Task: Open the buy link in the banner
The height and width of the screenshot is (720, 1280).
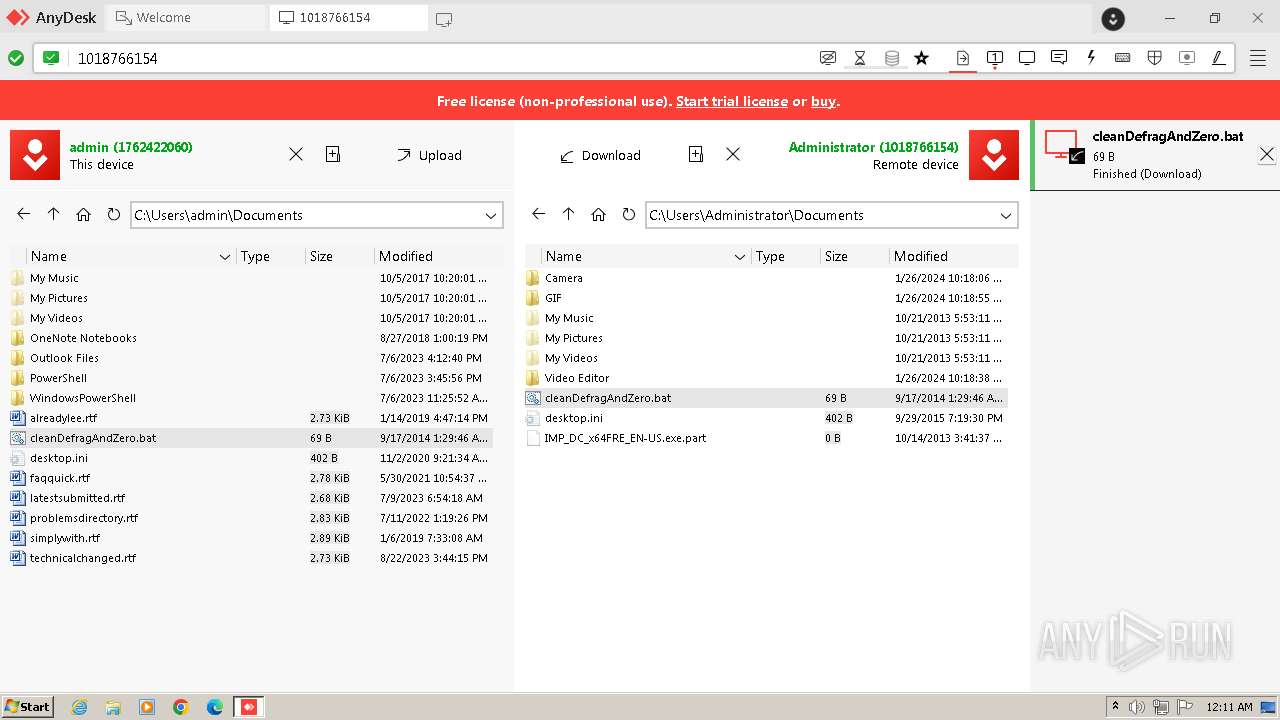Action: click(823, 101)
